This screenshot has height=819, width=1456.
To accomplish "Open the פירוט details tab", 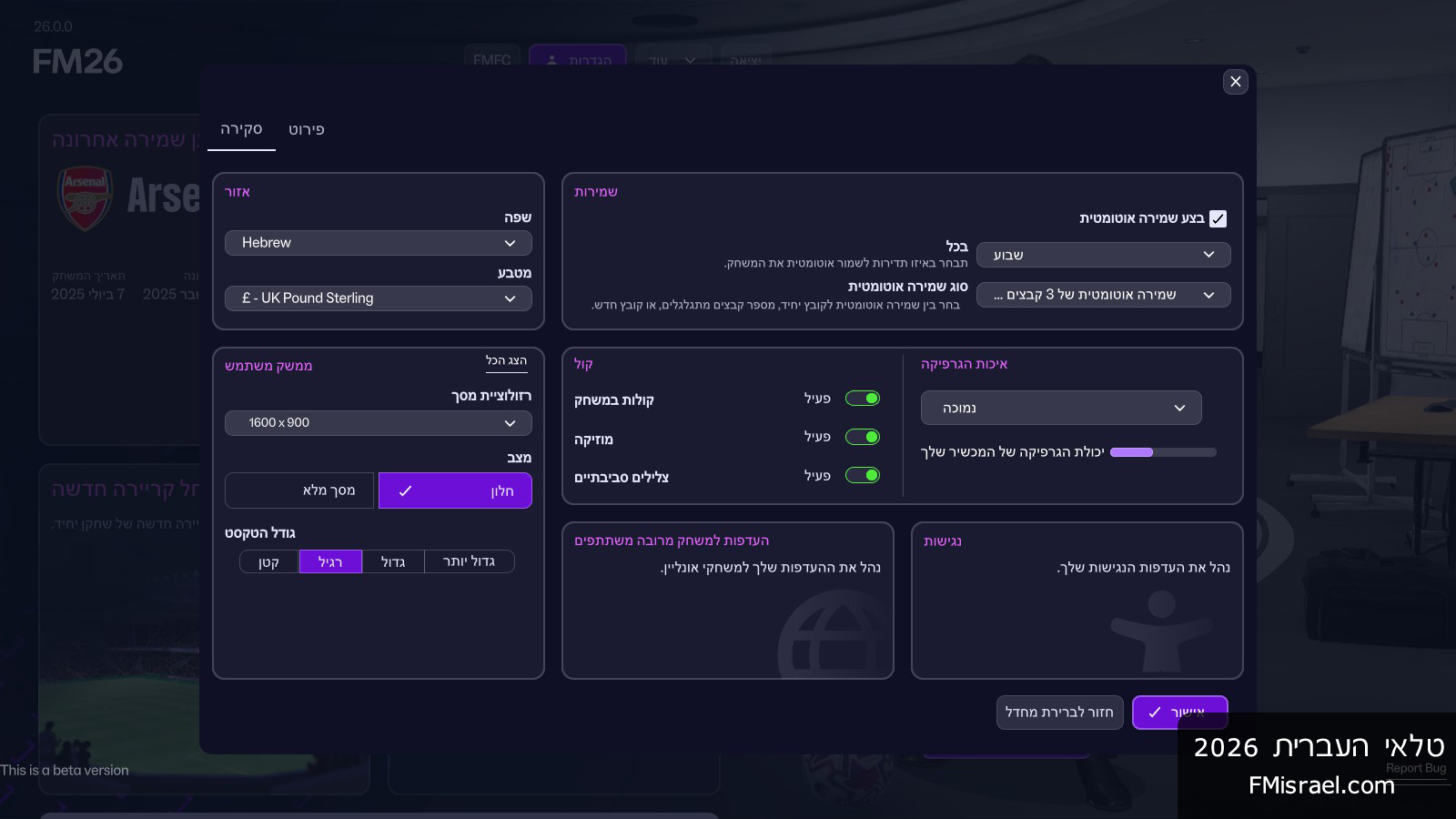I will point(307,129).
